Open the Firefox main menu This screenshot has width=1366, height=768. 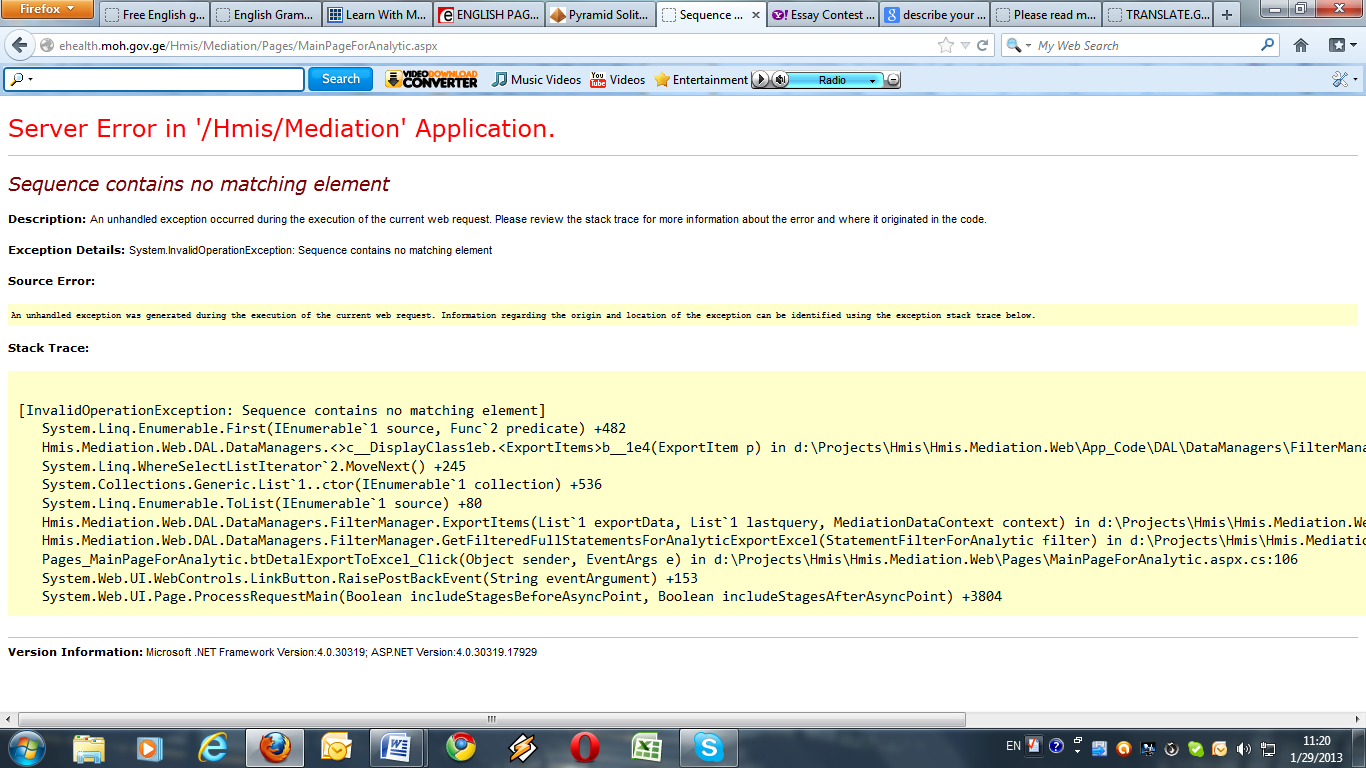click(x=48, y=10)
